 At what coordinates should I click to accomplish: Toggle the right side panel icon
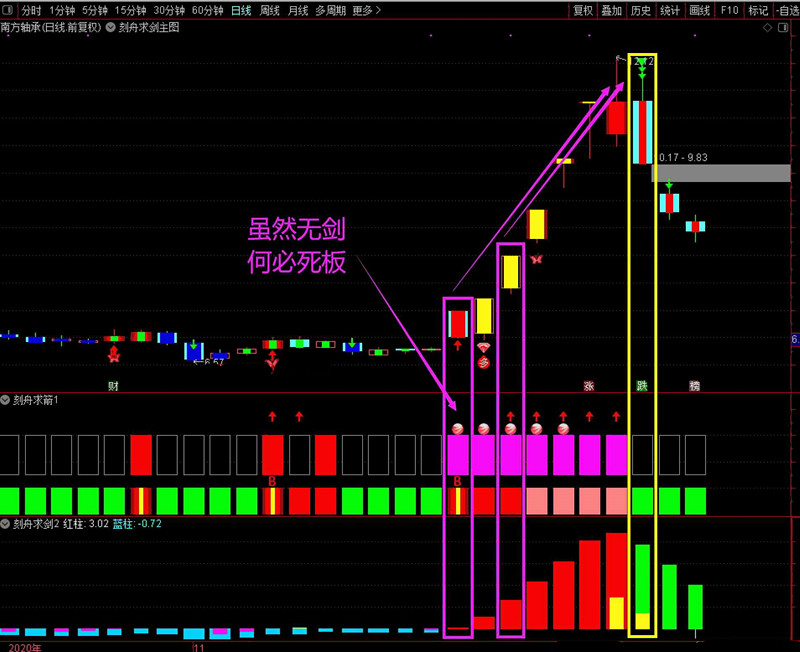pyautogui.click(x=783, y=28)
